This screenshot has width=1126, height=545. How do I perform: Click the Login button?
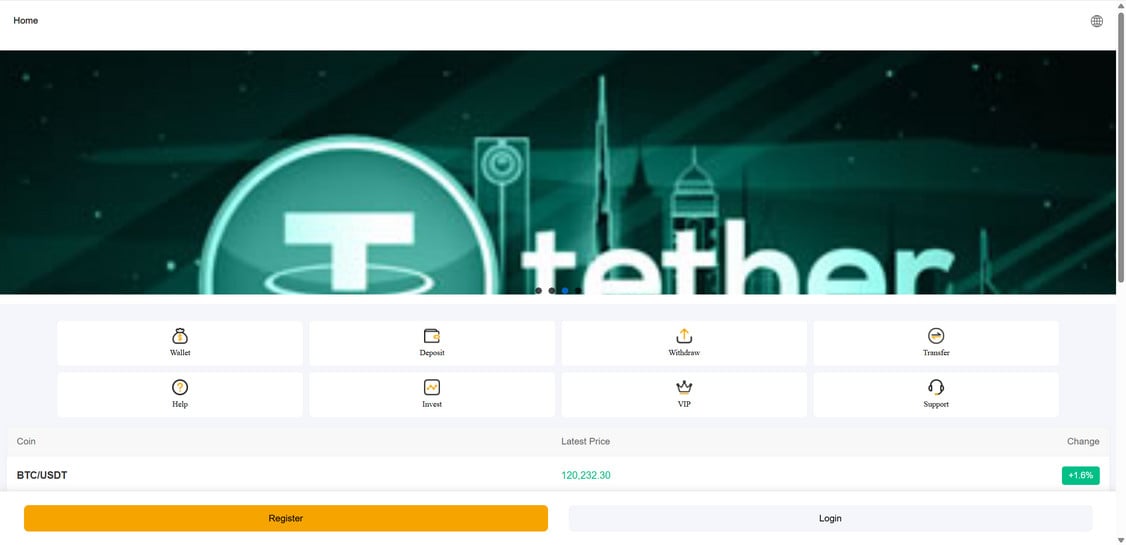click(x=830, y=518)
